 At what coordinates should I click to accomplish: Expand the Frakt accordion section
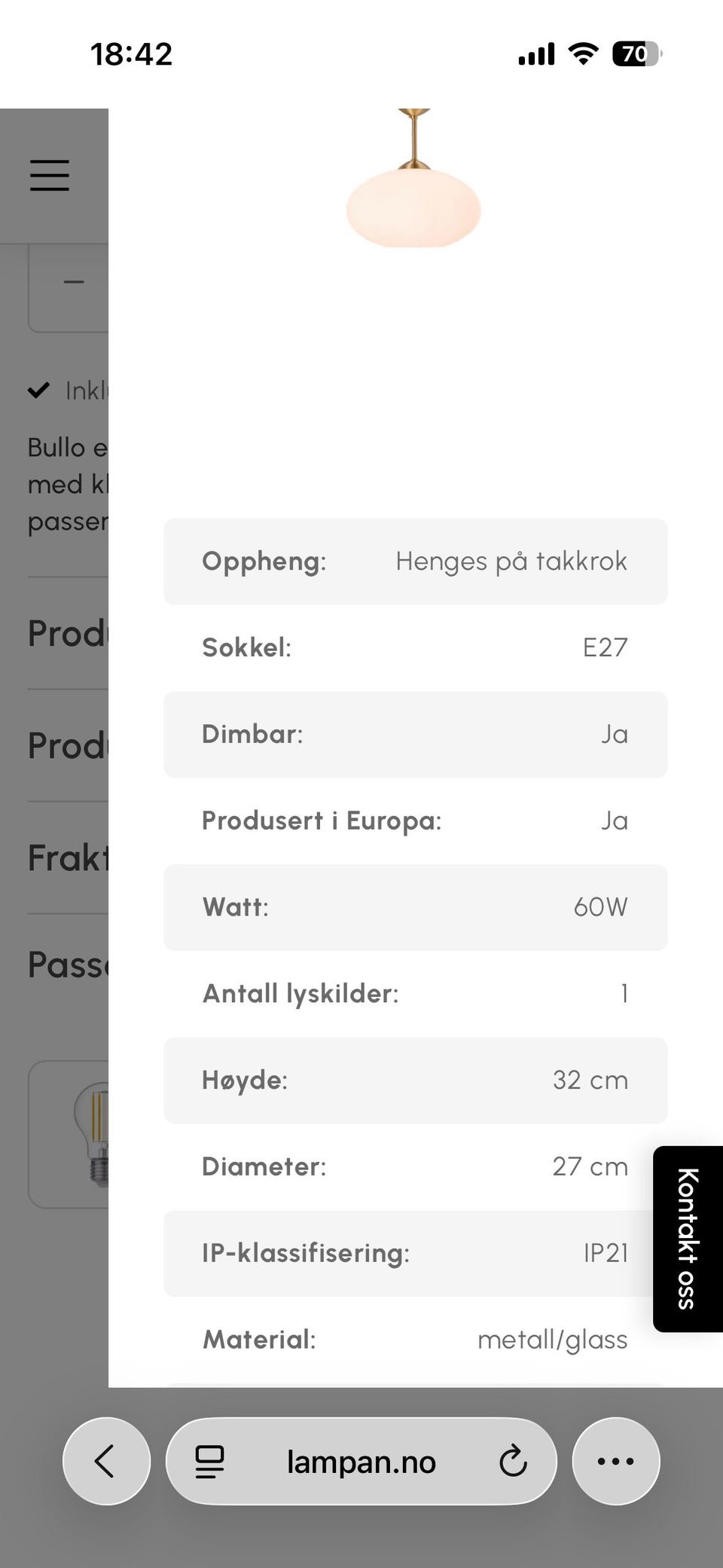[x=68, y=857]
